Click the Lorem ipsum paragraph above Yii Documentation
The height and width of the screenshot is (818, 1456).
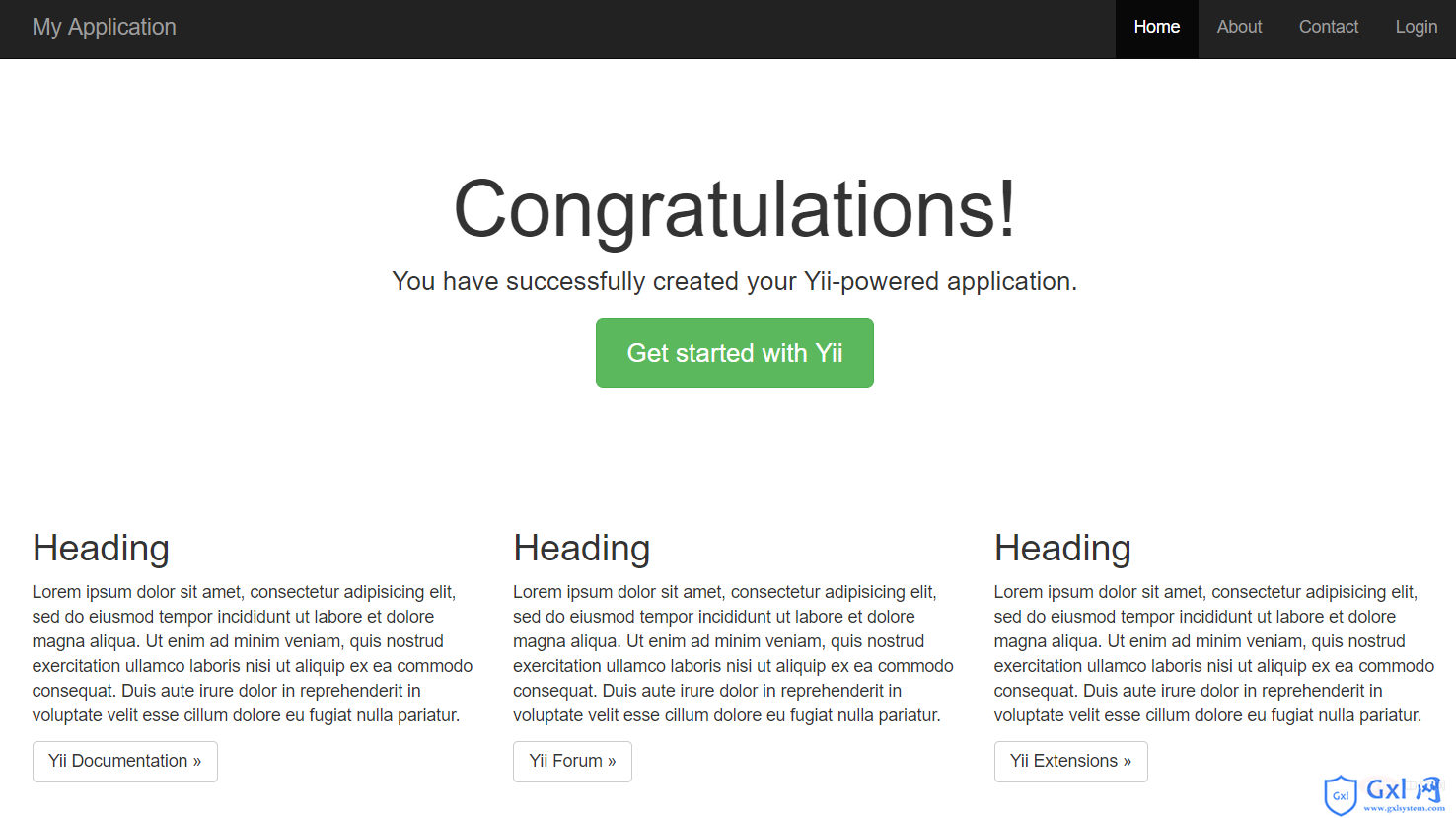pyautogui.click(x=253, y=654)
